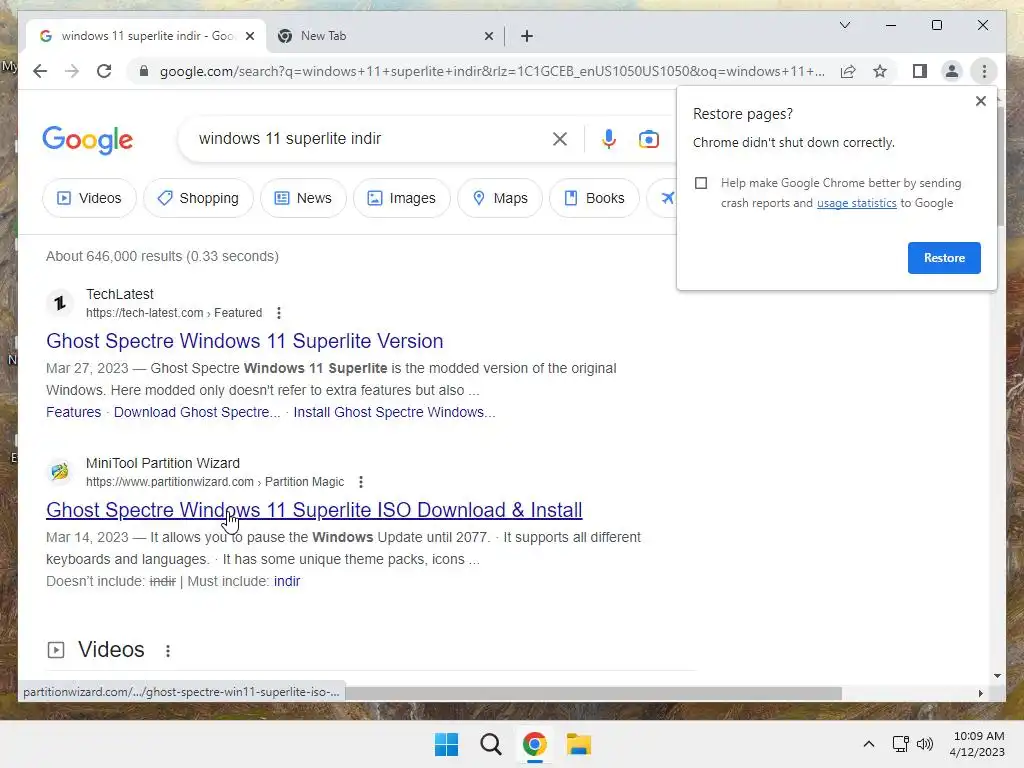Click the vertical scrollbar thumb

(x=1000, y=167)
